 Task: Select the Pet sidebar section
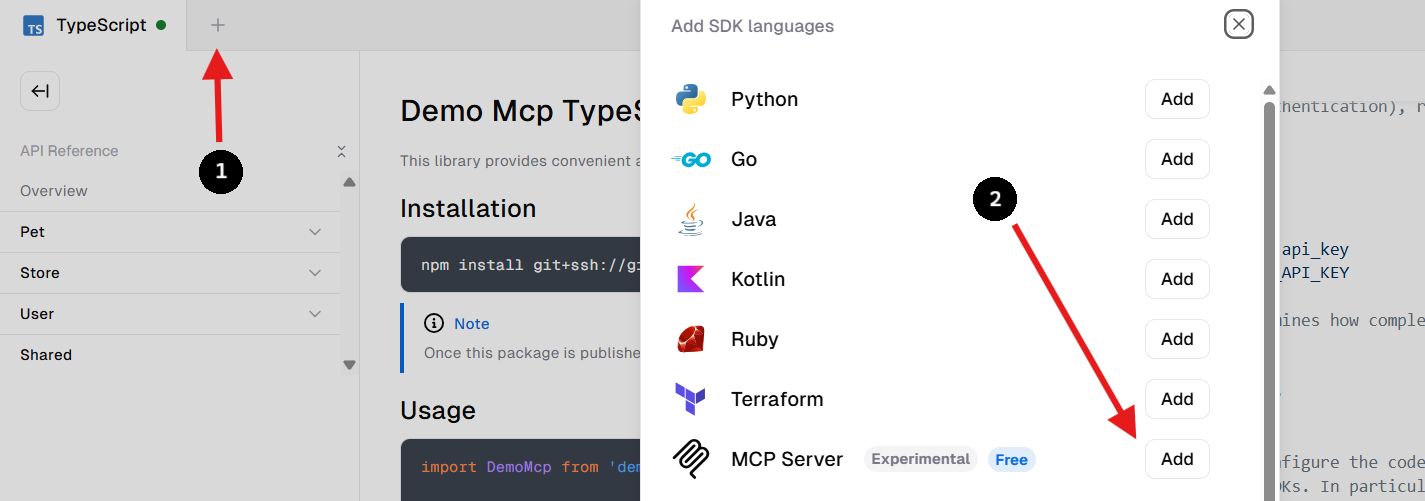pyautogui.click(x=170, y=232)
